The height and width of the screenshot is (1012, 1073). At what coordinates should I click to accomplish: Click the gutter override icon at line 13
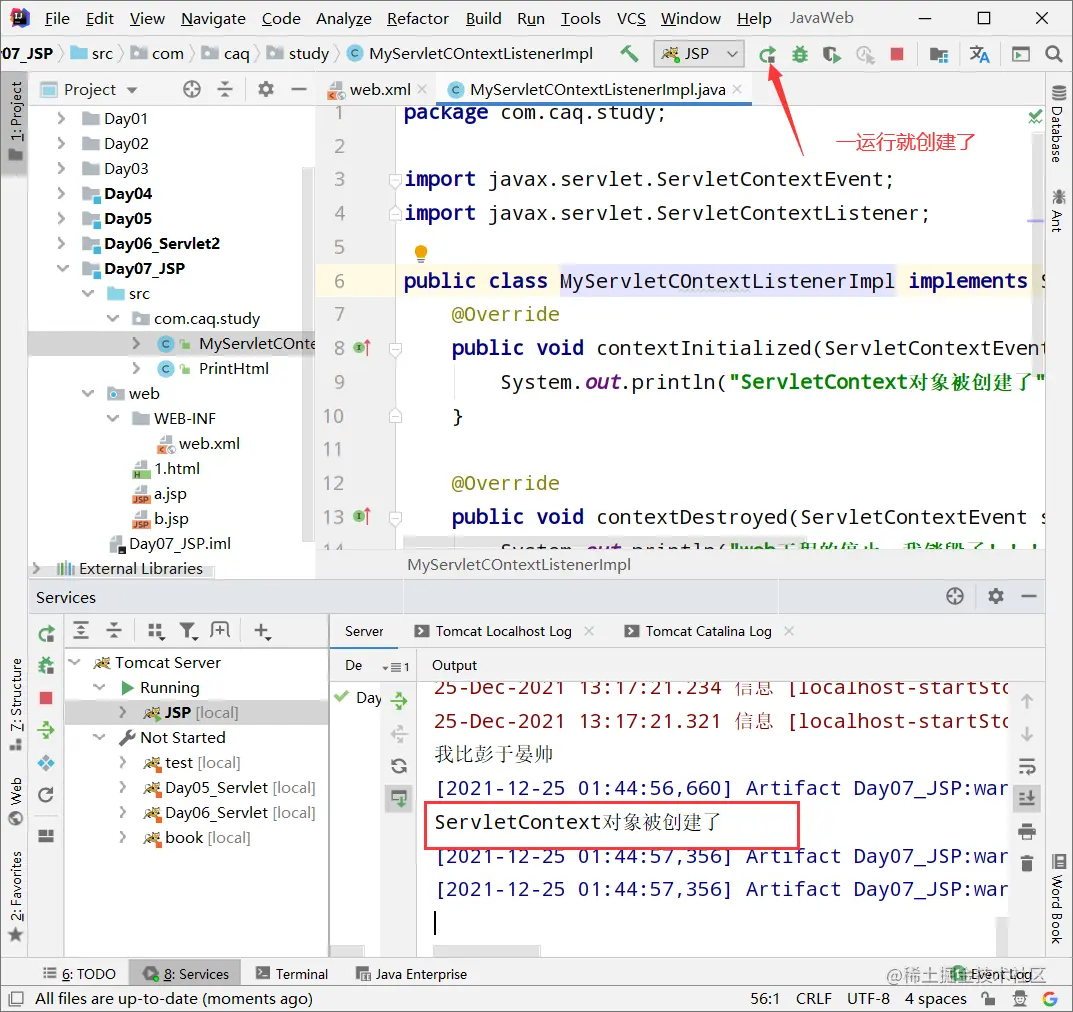362,517
